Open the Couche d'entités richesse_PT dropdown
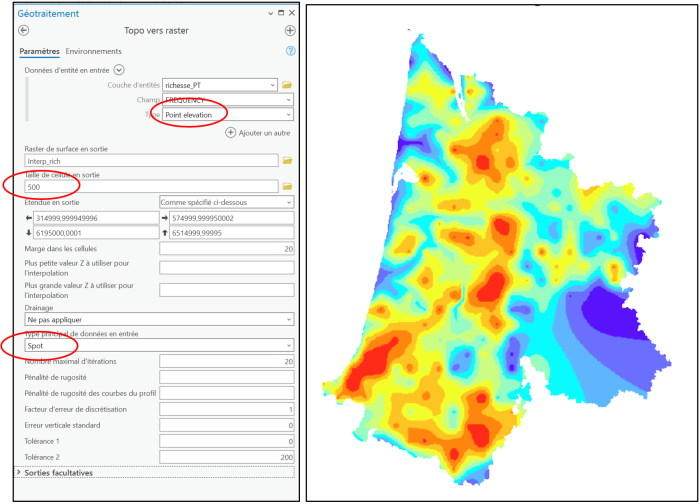Screen dimensions: 700x504 click(x=272, y=85)
